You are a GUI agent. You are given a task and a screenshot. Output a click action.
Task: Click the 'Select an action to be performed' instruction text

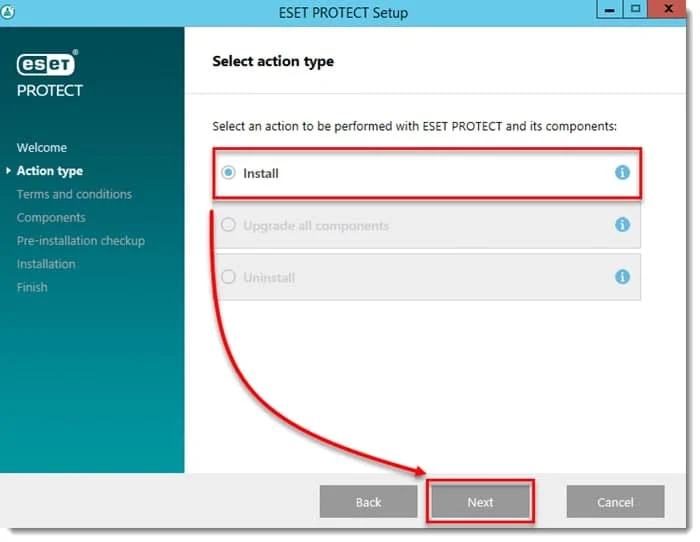(x=414, y=126)
